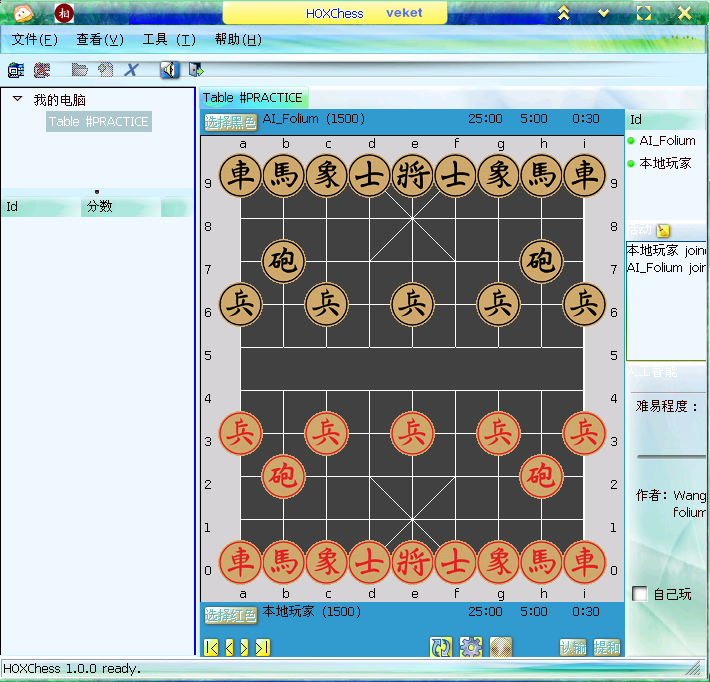Jump to last move in history
The image size is (710, 682).
click(263, 648)
